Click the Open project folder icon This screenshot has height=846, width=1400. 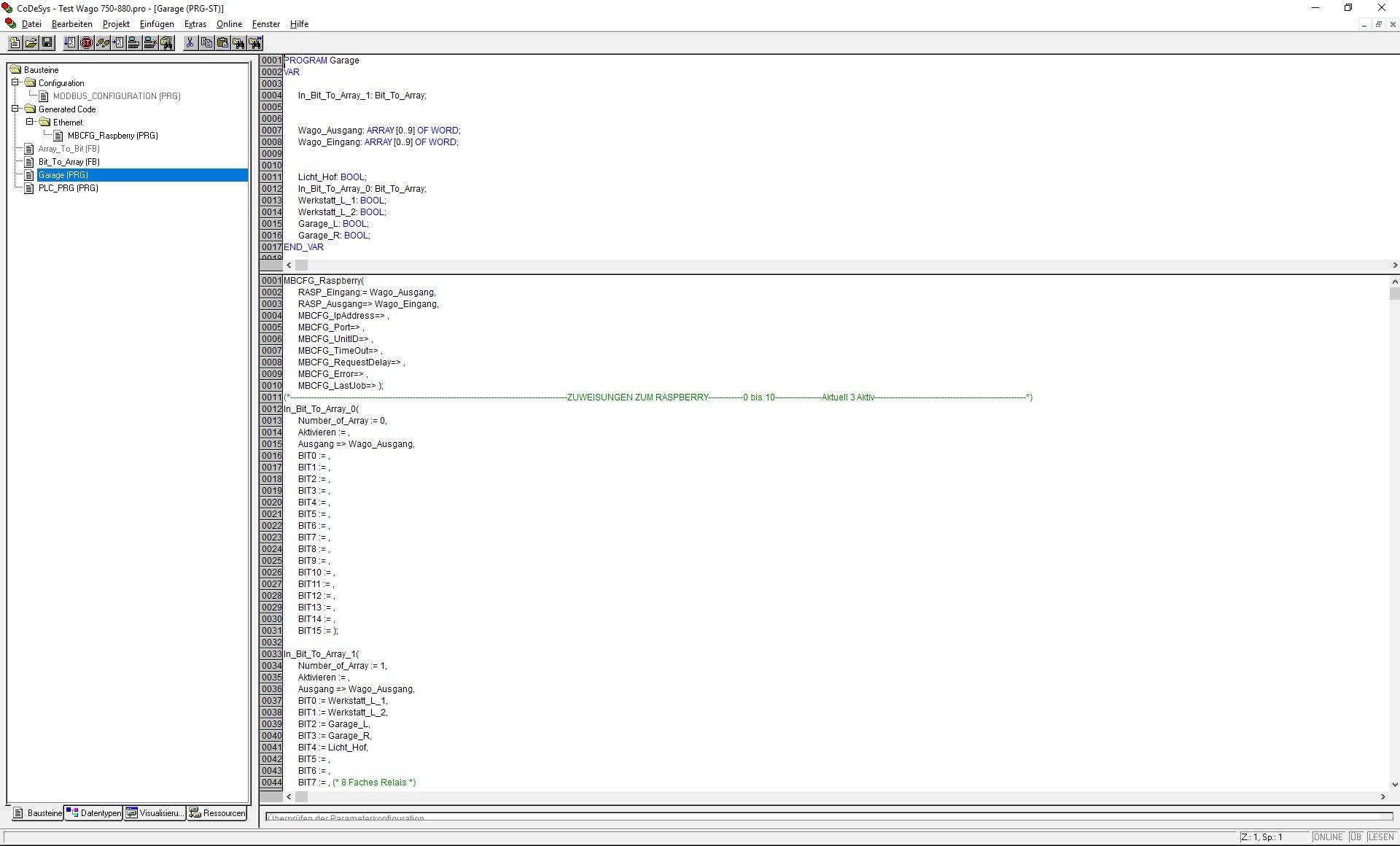pos(31,43)
